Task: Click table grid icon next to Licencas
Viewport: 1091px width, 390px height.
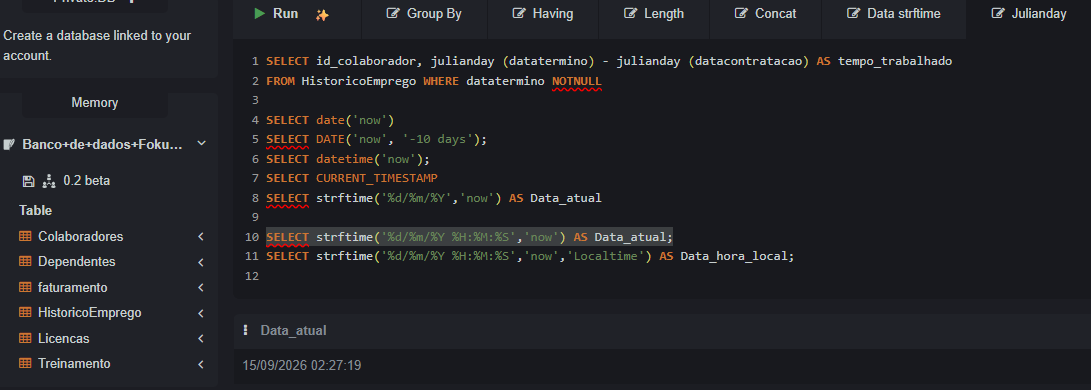Action: 25,339
